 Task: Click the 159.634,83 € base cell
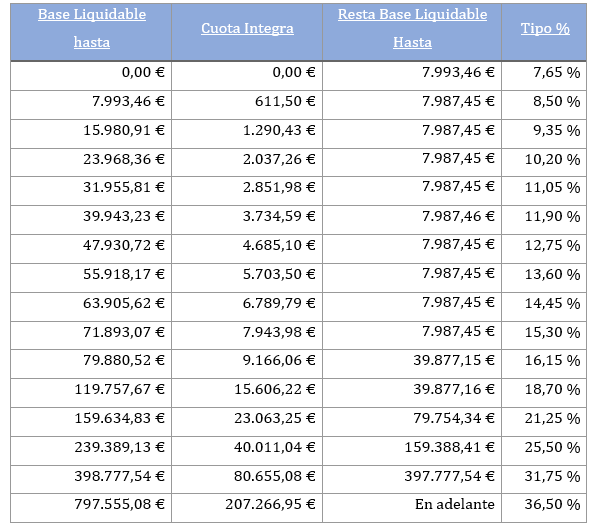(x=91, y=422)
